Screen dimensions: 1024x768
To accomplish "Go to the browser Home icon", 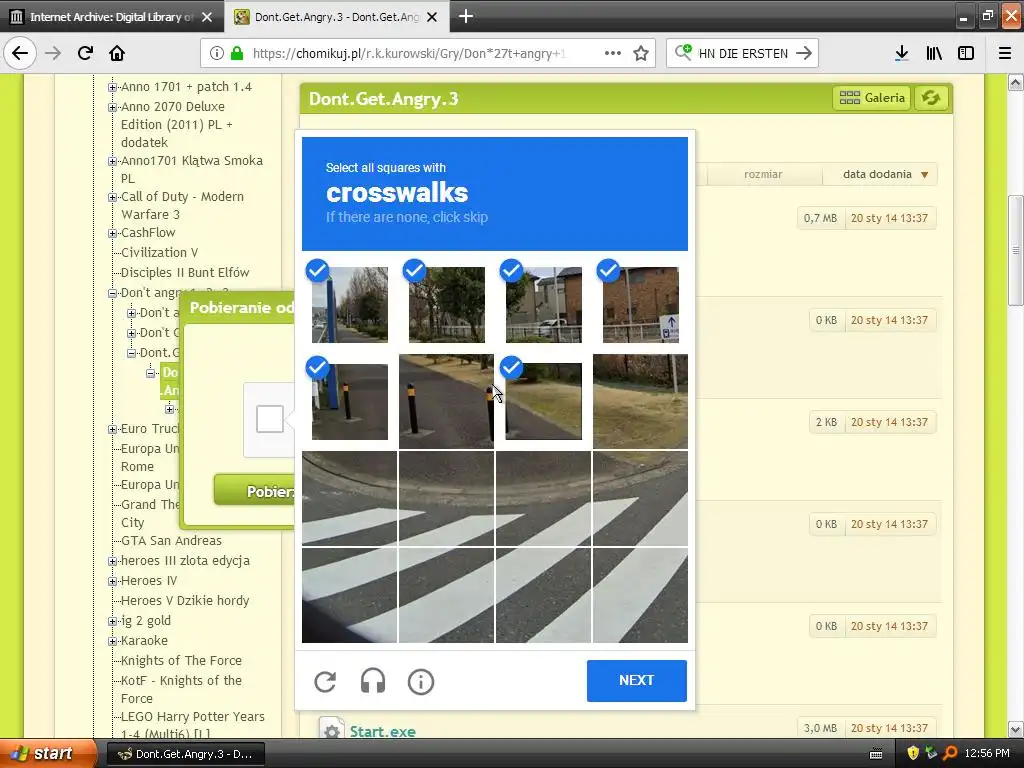I will [x=117, y=53].
